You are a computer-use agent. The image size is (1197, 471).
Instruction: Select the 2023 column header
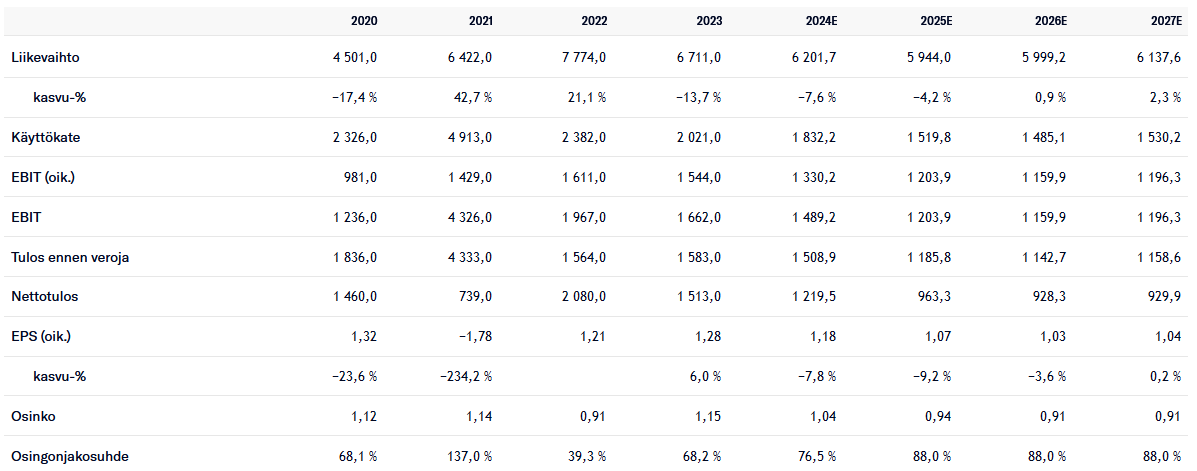click(708, 20)
